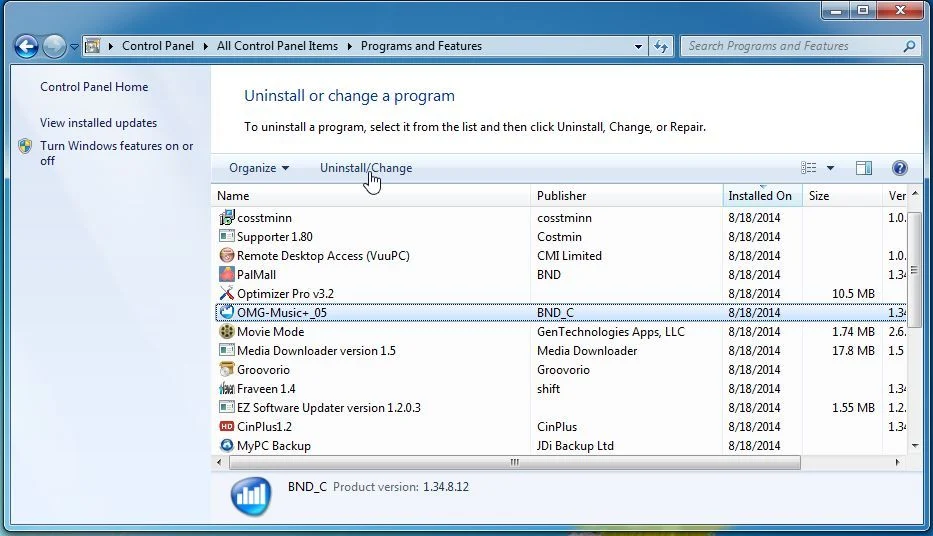Expand arrow after Control Panel breadcrumb
This screenshot has width=933, height=536.
coord(205,46)
